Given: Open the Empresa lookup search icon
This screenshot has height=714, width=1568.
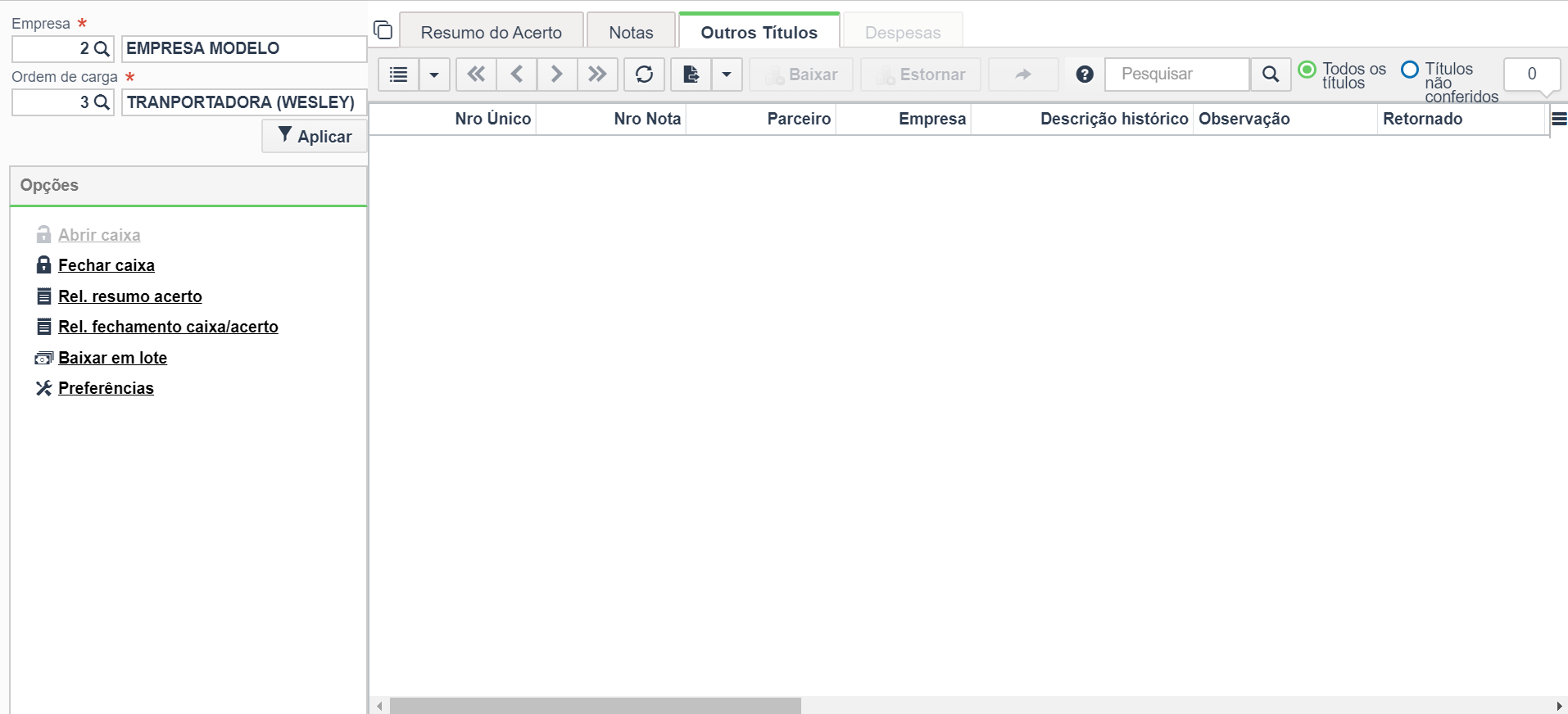Looking at the screenshot, I should [102, 48].
